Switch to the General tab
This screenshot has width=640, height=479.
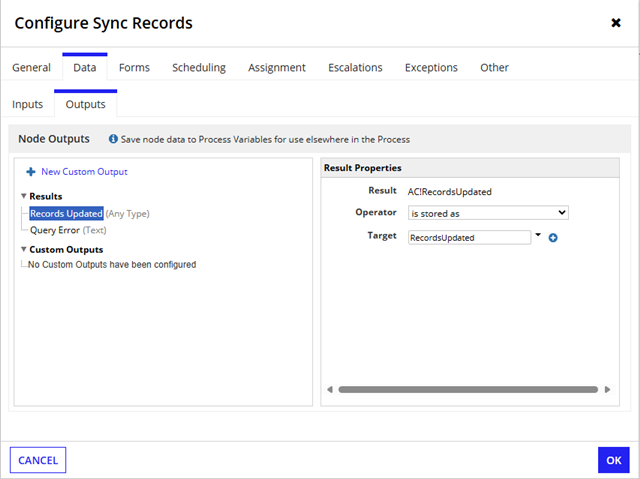[x=31, y=68]
